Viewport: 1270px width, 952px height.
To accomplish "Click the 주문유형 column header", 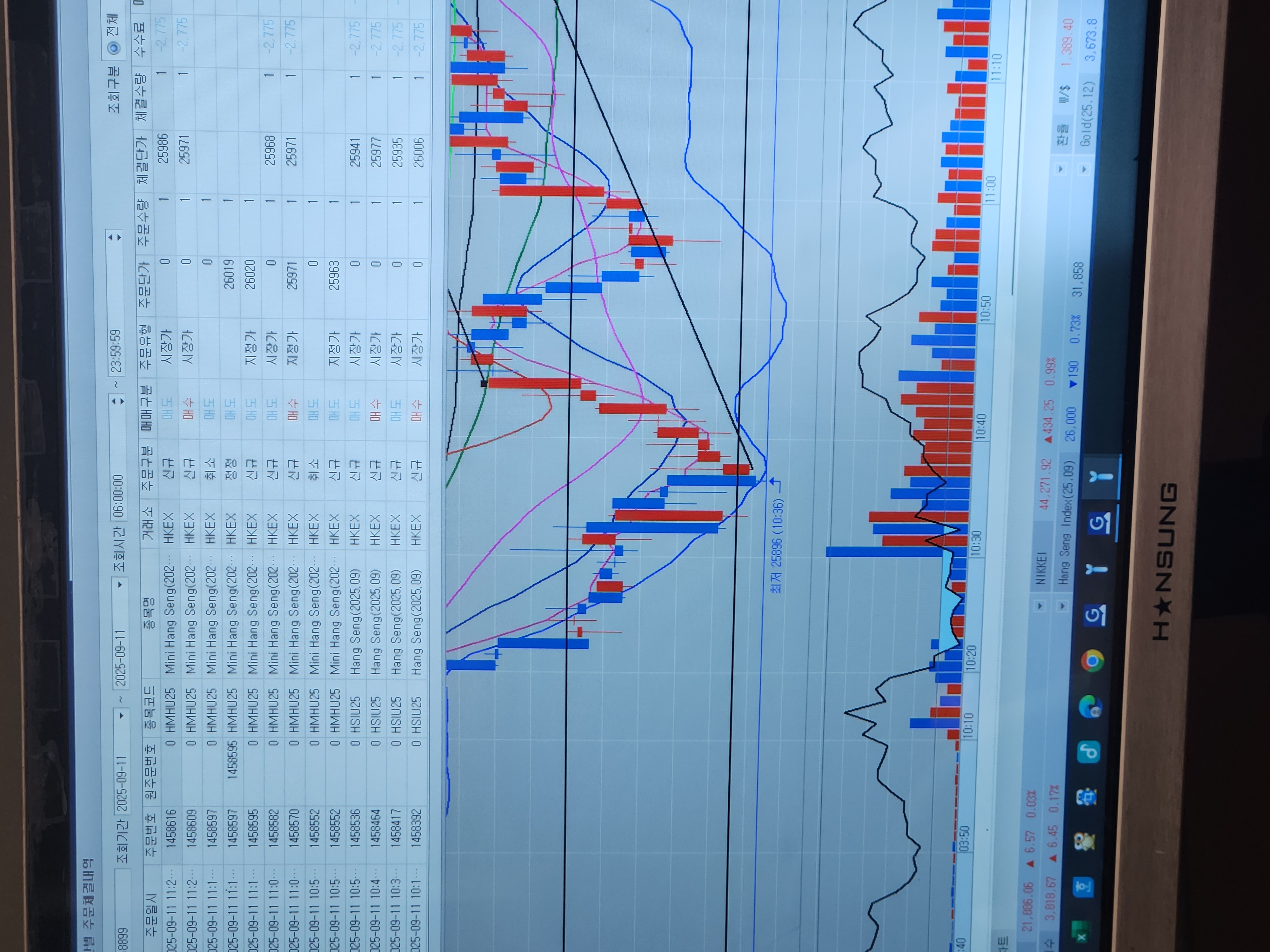I will [x=145, y=348].
